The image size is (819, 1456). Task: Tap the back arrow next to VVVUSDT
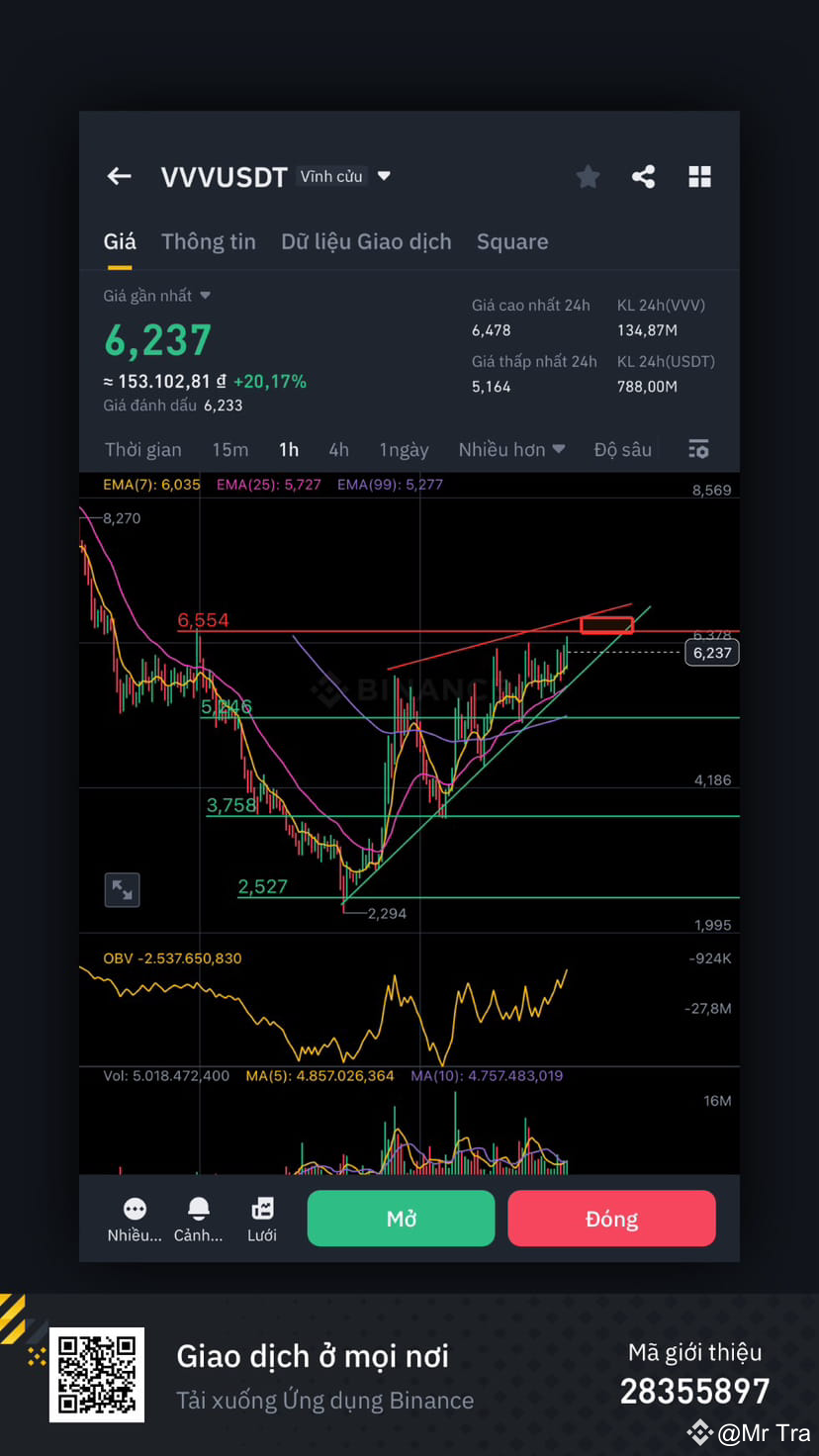click(x=119, y=176)
